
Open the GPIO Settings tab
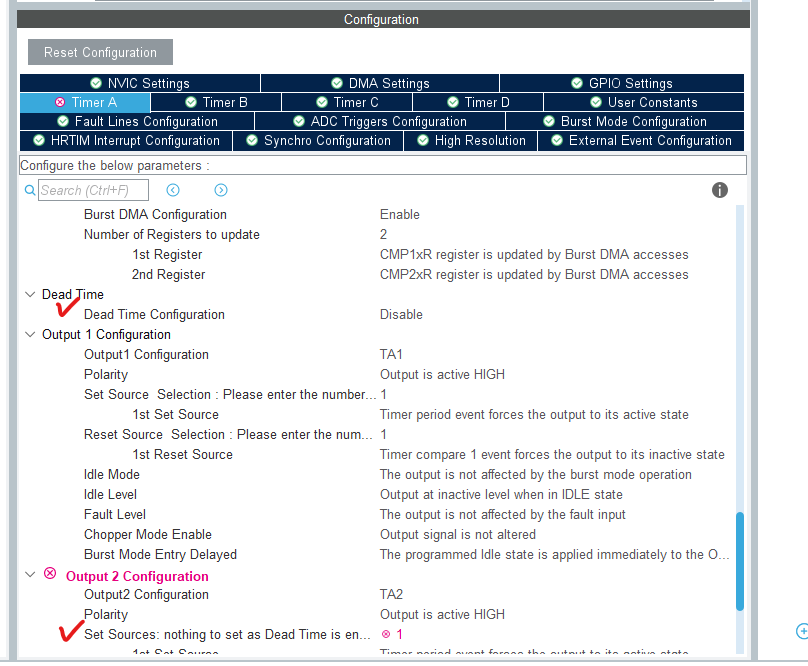tap(622, 83)
